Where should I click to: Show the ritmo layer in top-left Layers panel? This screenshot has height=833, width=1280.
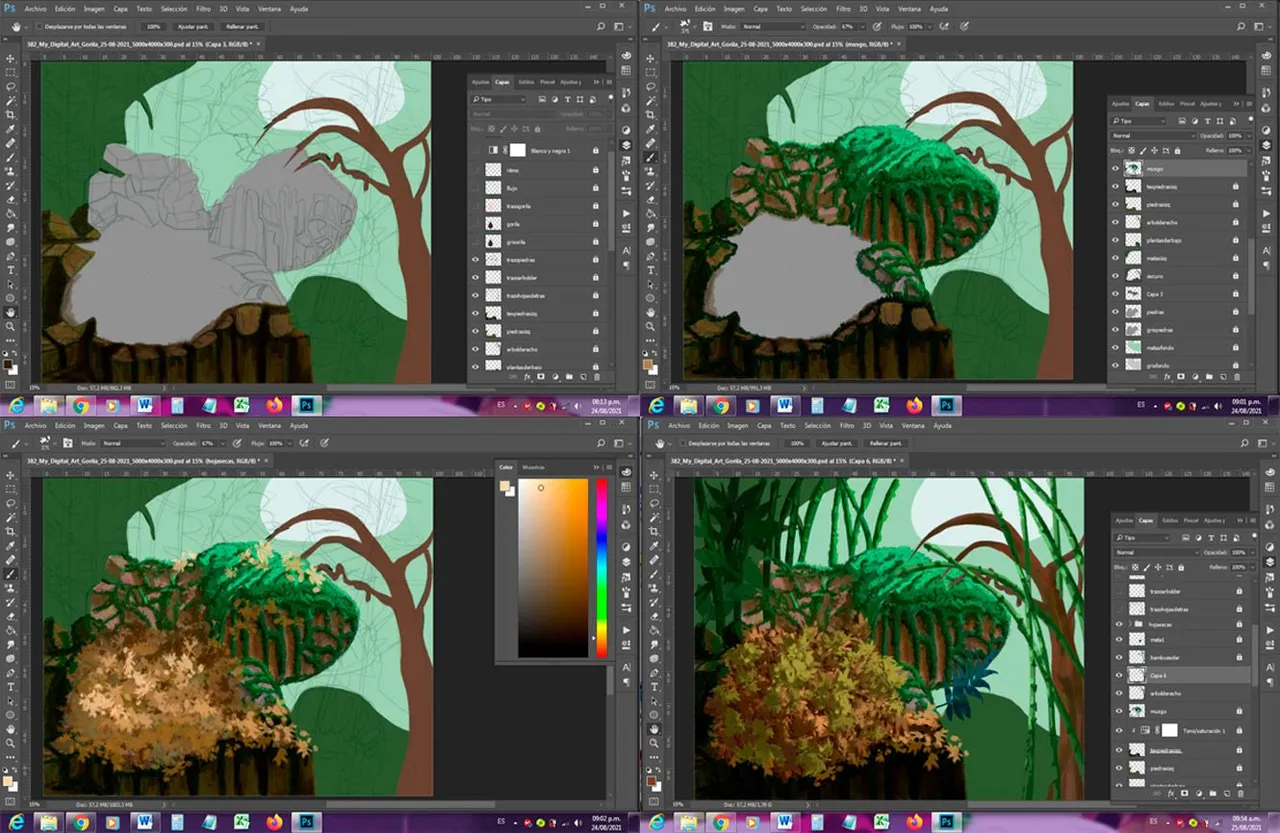pos(476,170)
